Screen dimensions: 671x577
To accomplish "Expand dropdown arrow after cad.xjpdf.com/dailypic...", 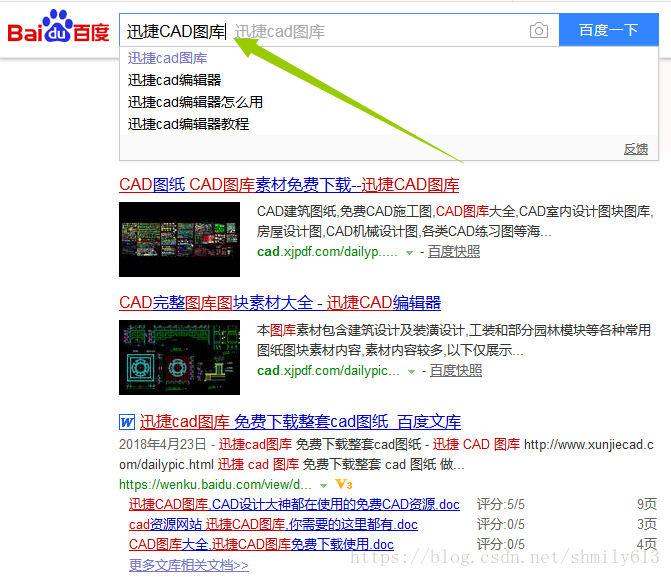I will pyautogui.click(x=411, y=372).
